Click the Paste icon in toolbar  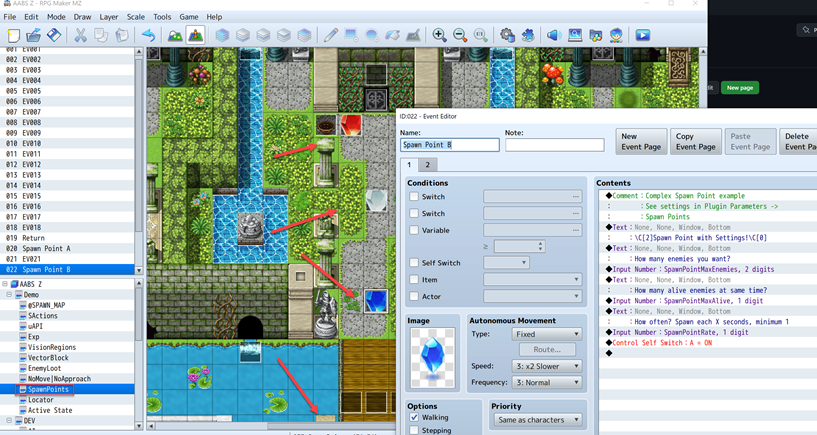[x=121, y=35]
